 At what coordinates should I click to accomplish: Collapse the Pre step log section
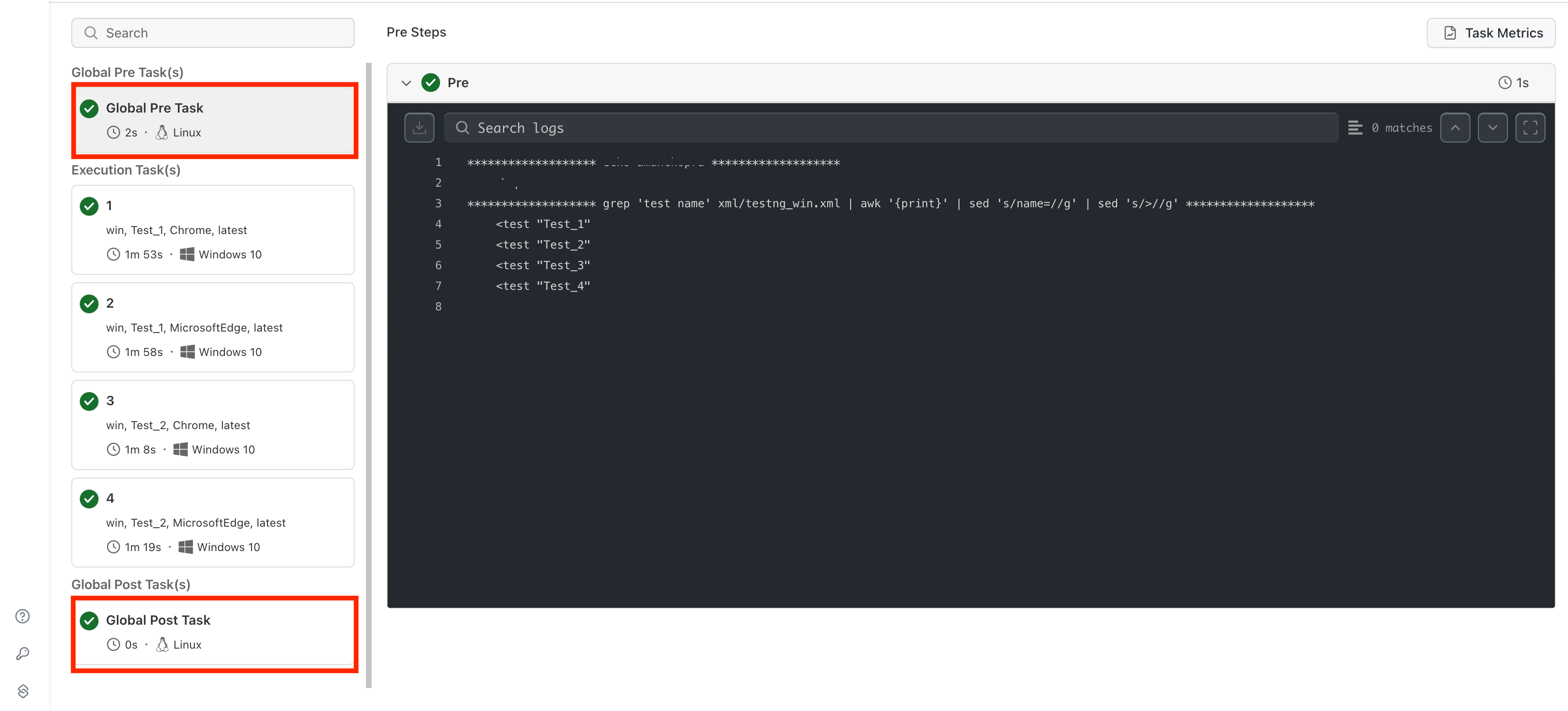tap(406, 82)
